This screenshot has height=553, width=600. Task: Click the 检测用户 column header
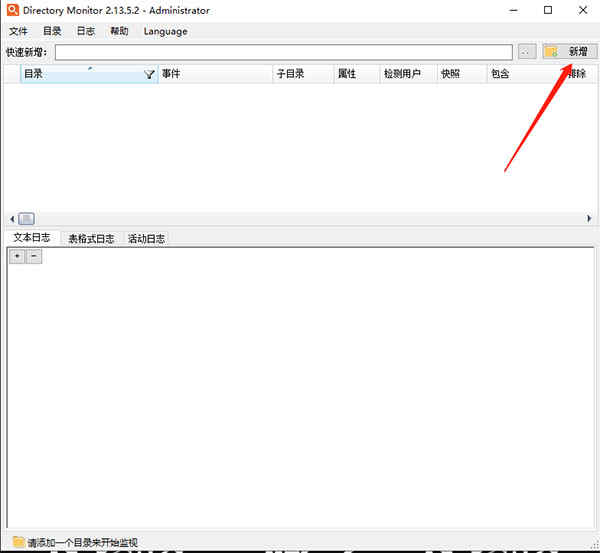click(408, 74)
